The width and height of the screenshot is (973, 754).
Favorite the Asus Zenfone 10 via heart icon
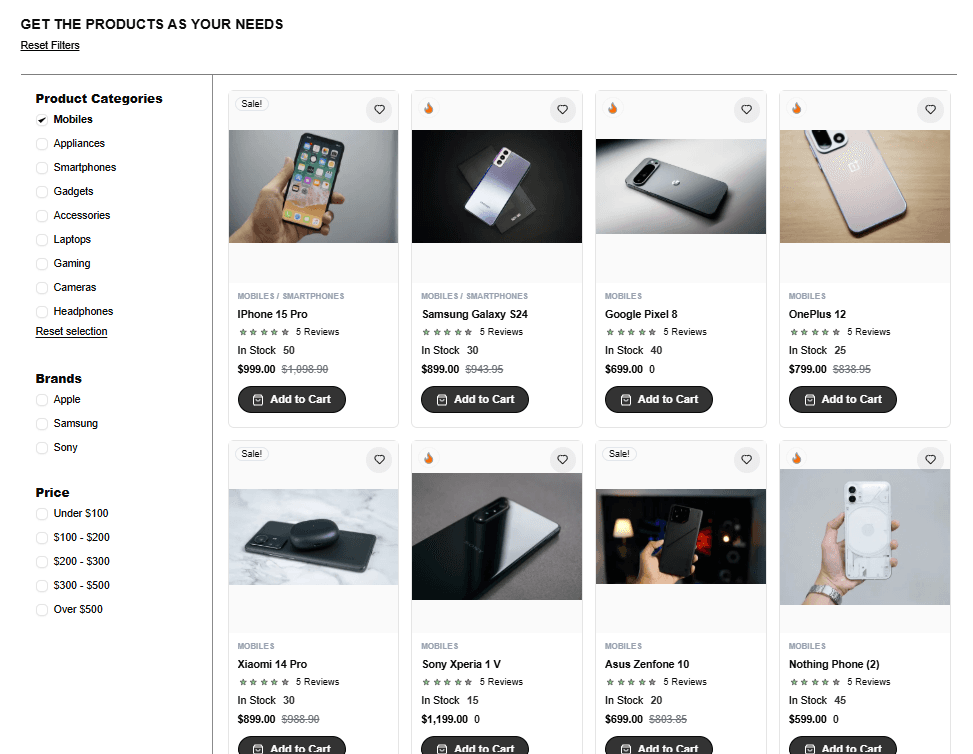point(747,460)
